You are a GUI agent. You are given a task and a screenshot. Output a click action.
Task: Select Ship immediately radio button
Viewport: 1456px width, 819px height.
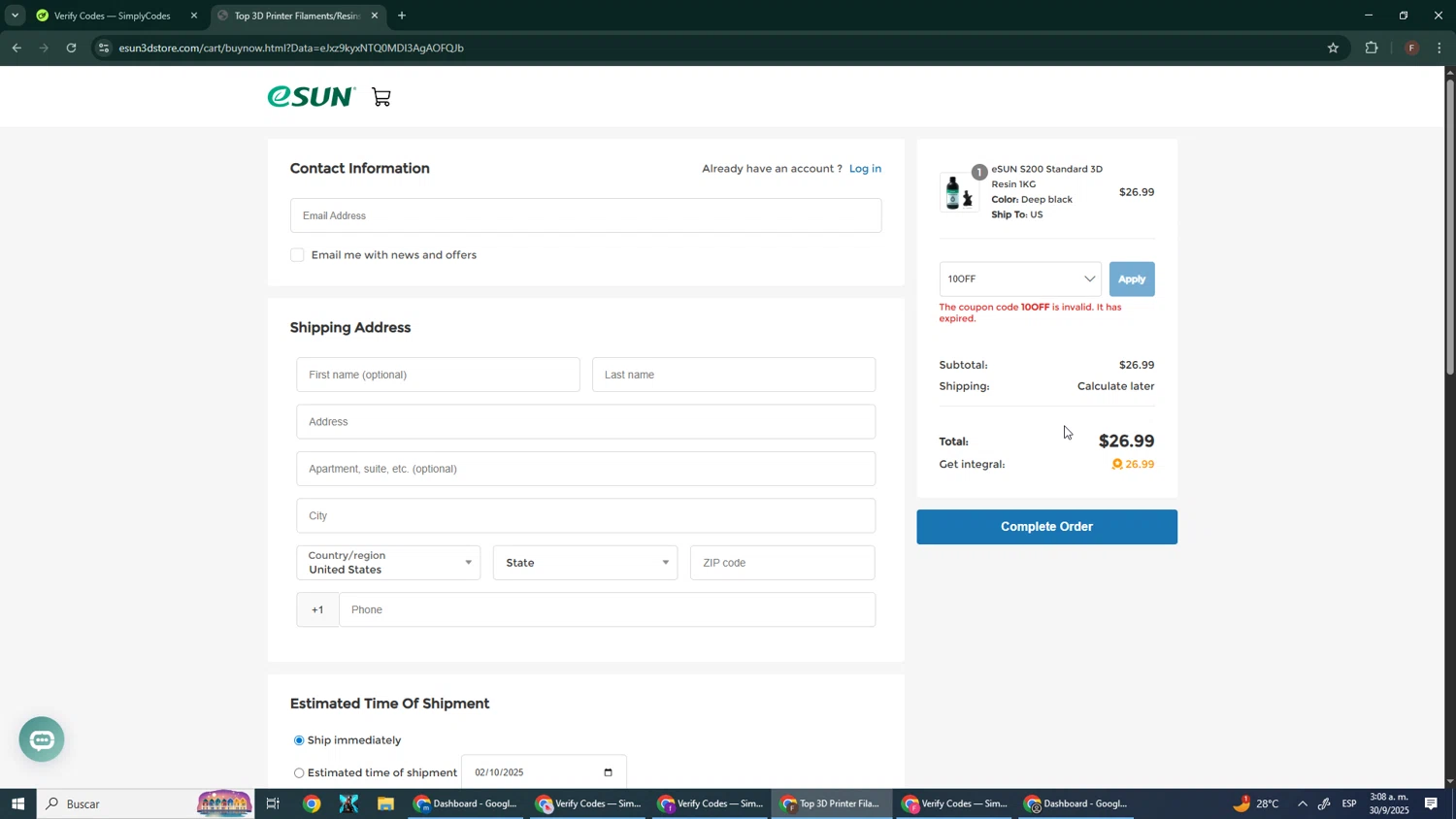click(299, 740)
